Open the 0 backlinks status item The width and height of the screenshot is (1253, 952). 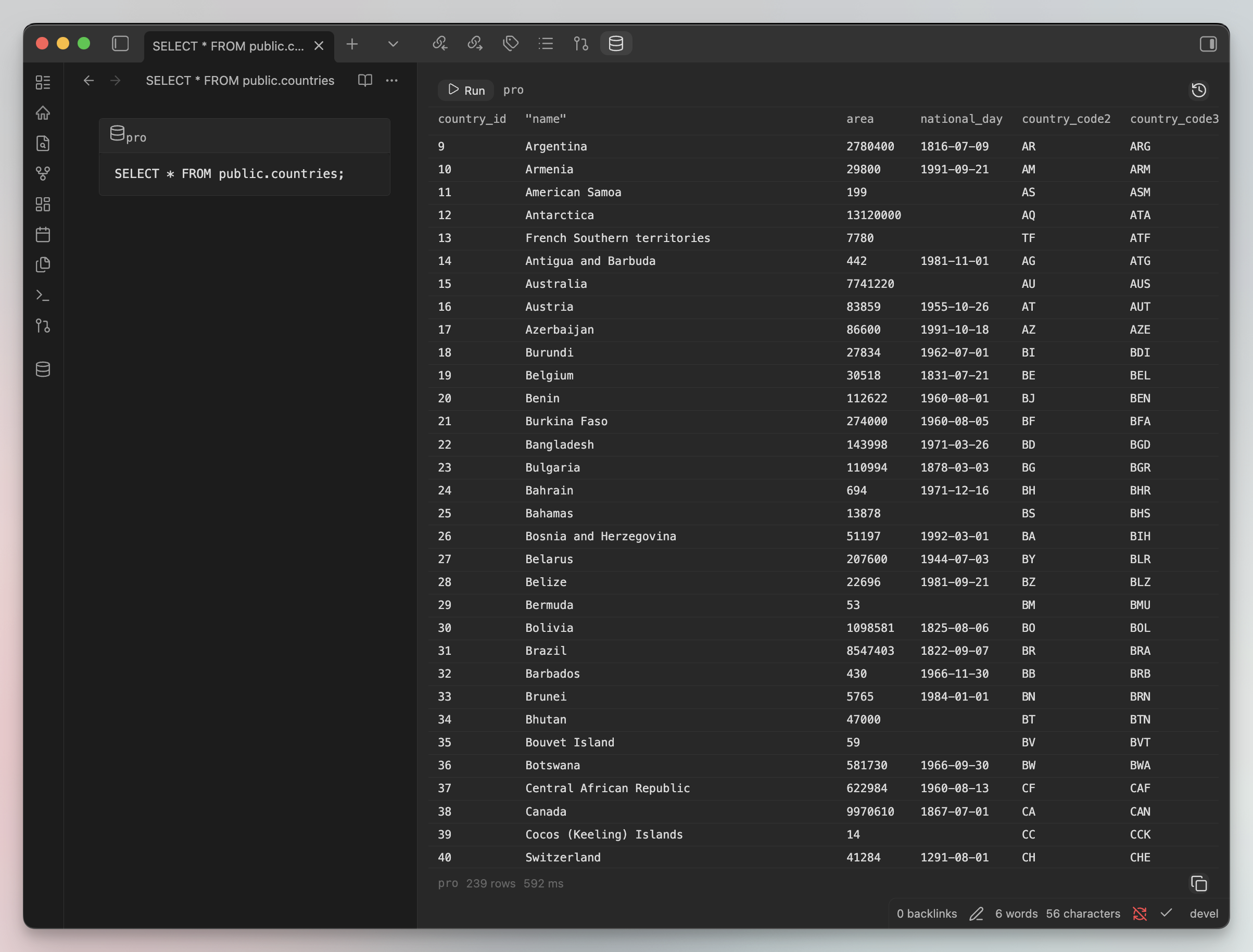point(927,913)
